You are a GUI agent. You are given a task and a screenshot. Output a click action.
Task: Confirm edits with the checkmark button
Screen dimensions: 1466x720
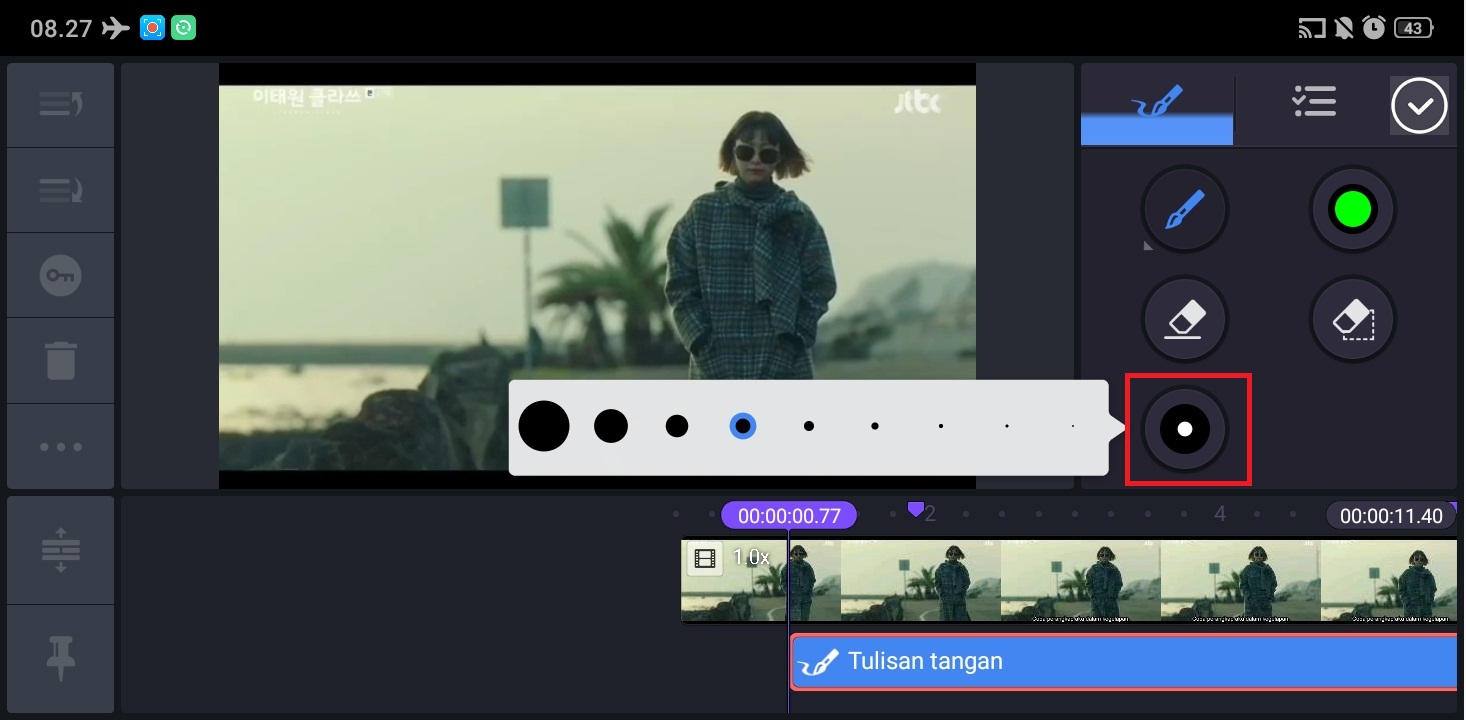[x=1419, y=105]
